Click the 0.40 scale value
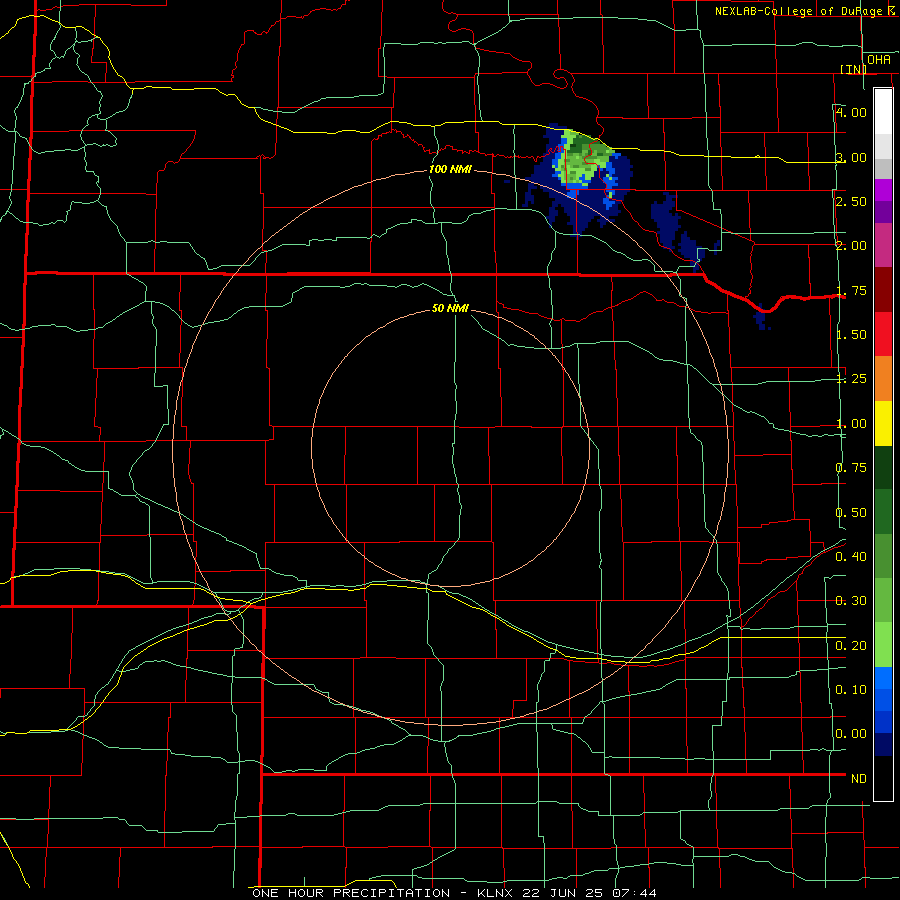The image size is (900, 900). coord(851,557)
